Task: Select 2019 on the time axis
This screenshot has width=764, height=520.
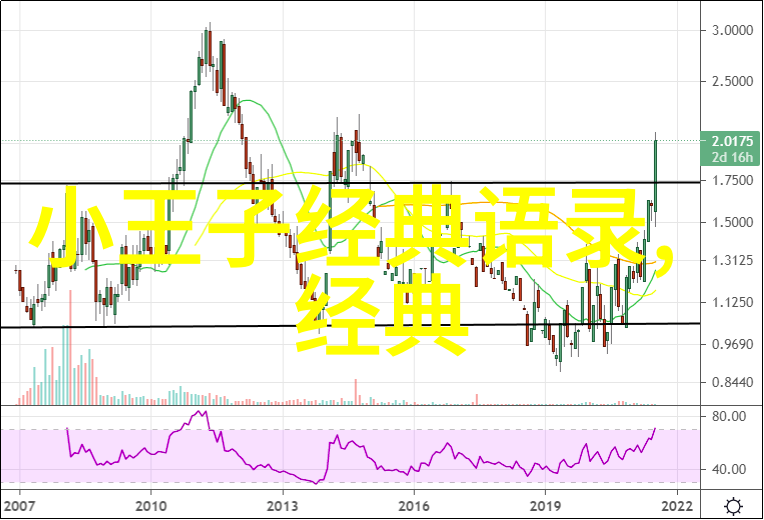Action: [545, 506]
